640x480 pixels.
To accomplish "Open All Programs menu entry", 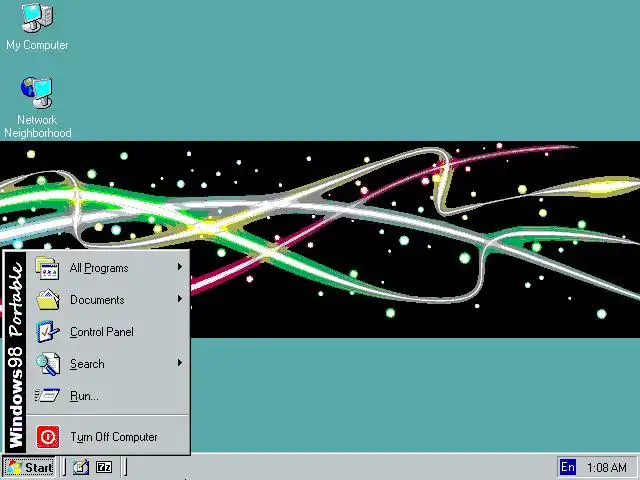I will (108, 268).
